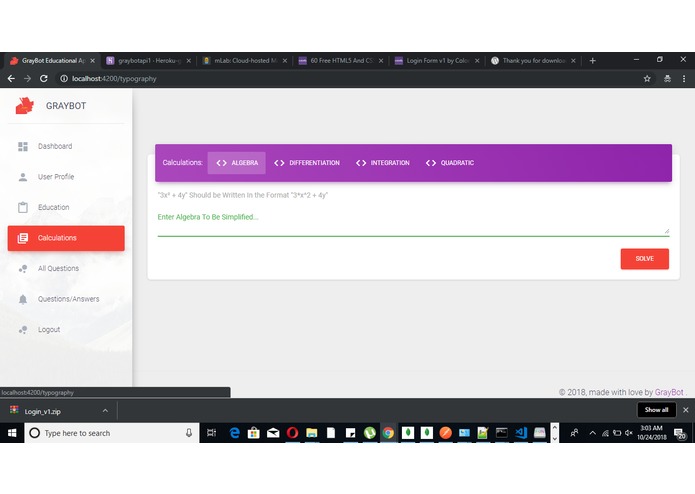Close the mLab browser tab
This screenshot has width=695, height=494.
coord(285,61)
